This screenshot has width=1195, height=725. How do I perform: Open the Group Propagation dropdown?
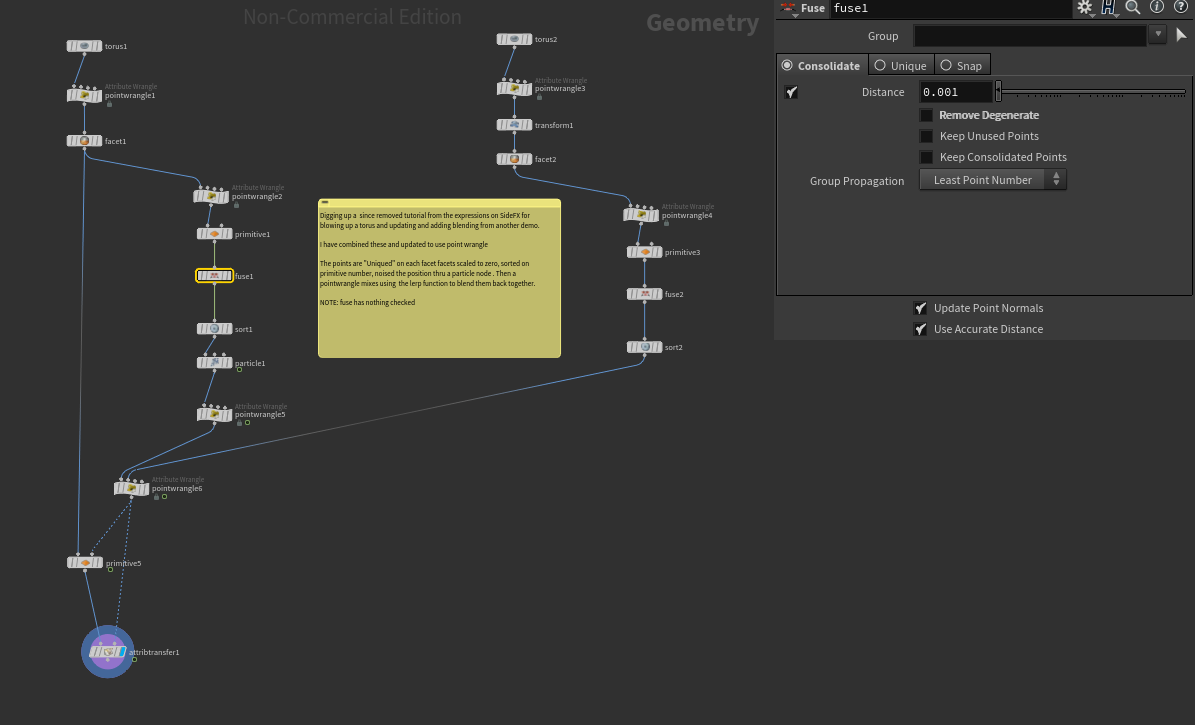tap(992, 180)
